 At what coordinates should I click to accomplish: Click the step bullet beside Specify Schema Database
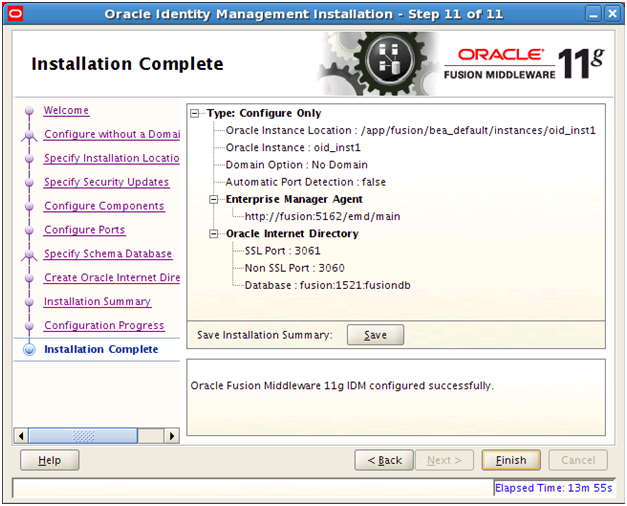click(x=29, y=254)
